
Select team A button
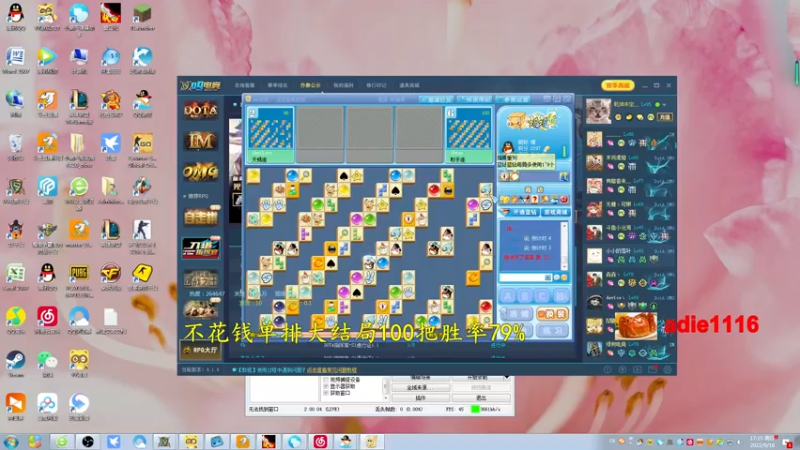[508, 295]
